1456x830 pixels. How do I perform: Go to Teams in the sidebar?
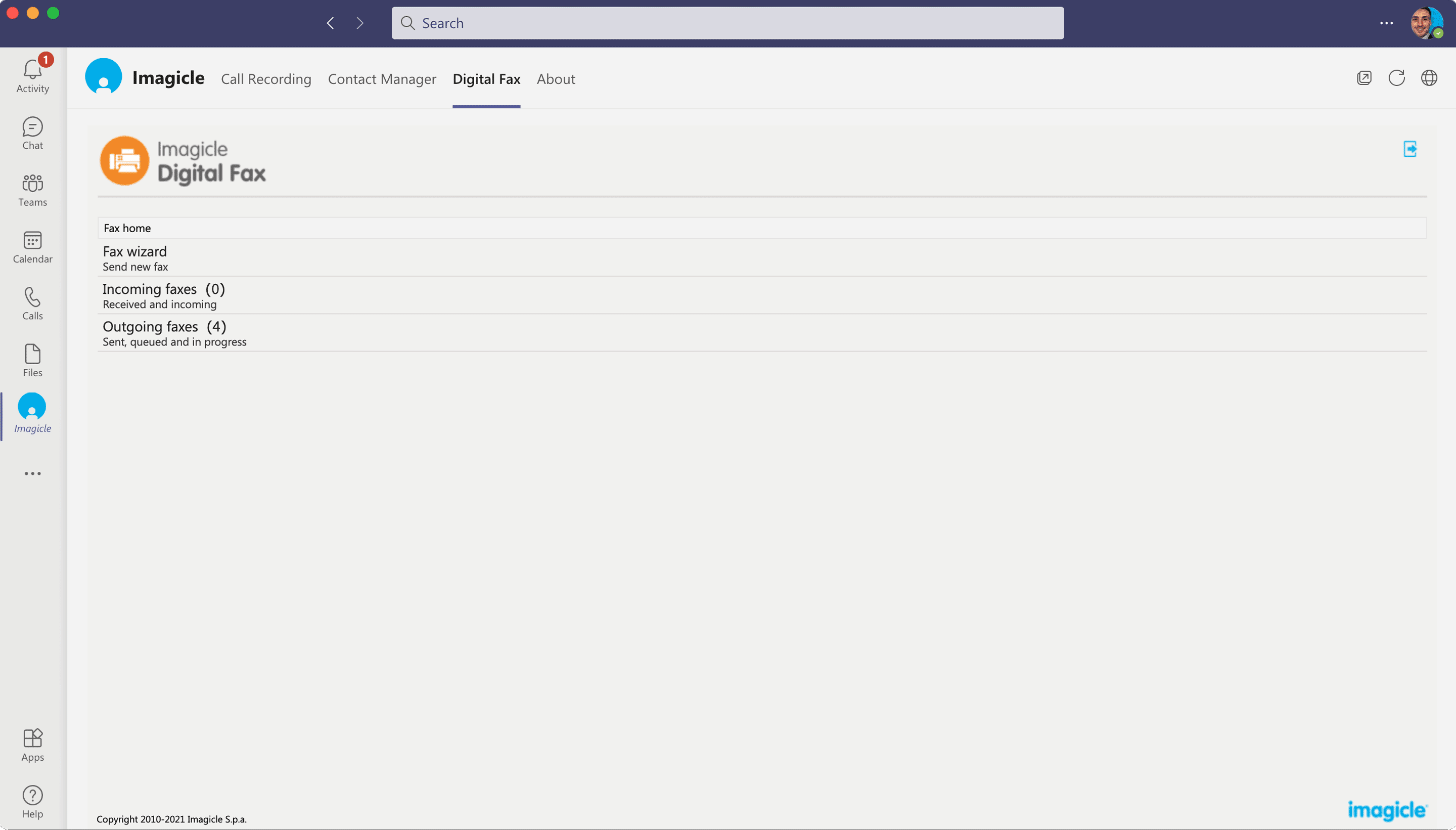click(x=32, y=190)
